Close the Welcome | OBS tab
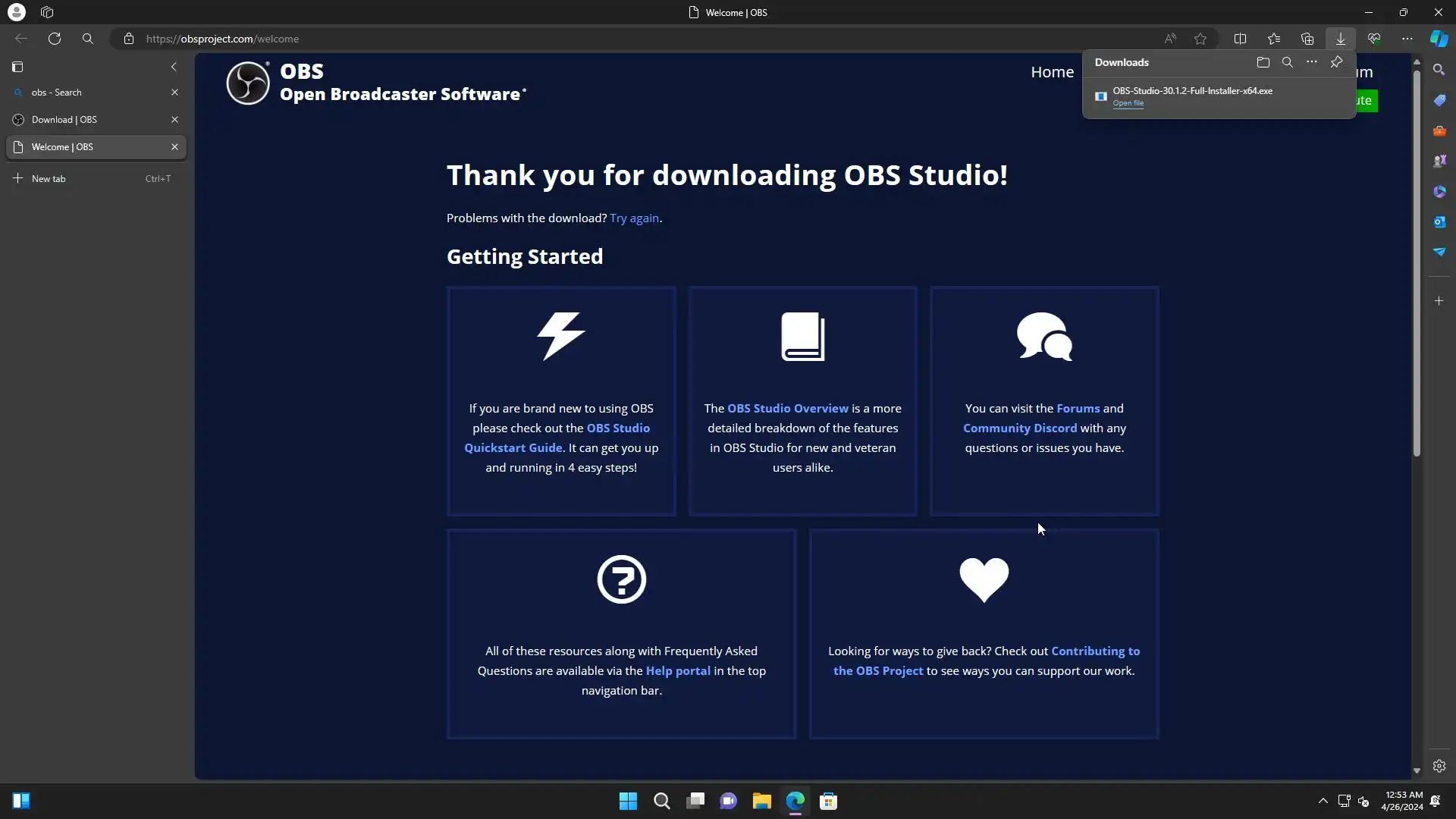This screenshot has height=819, width=1456. [174, 147]
